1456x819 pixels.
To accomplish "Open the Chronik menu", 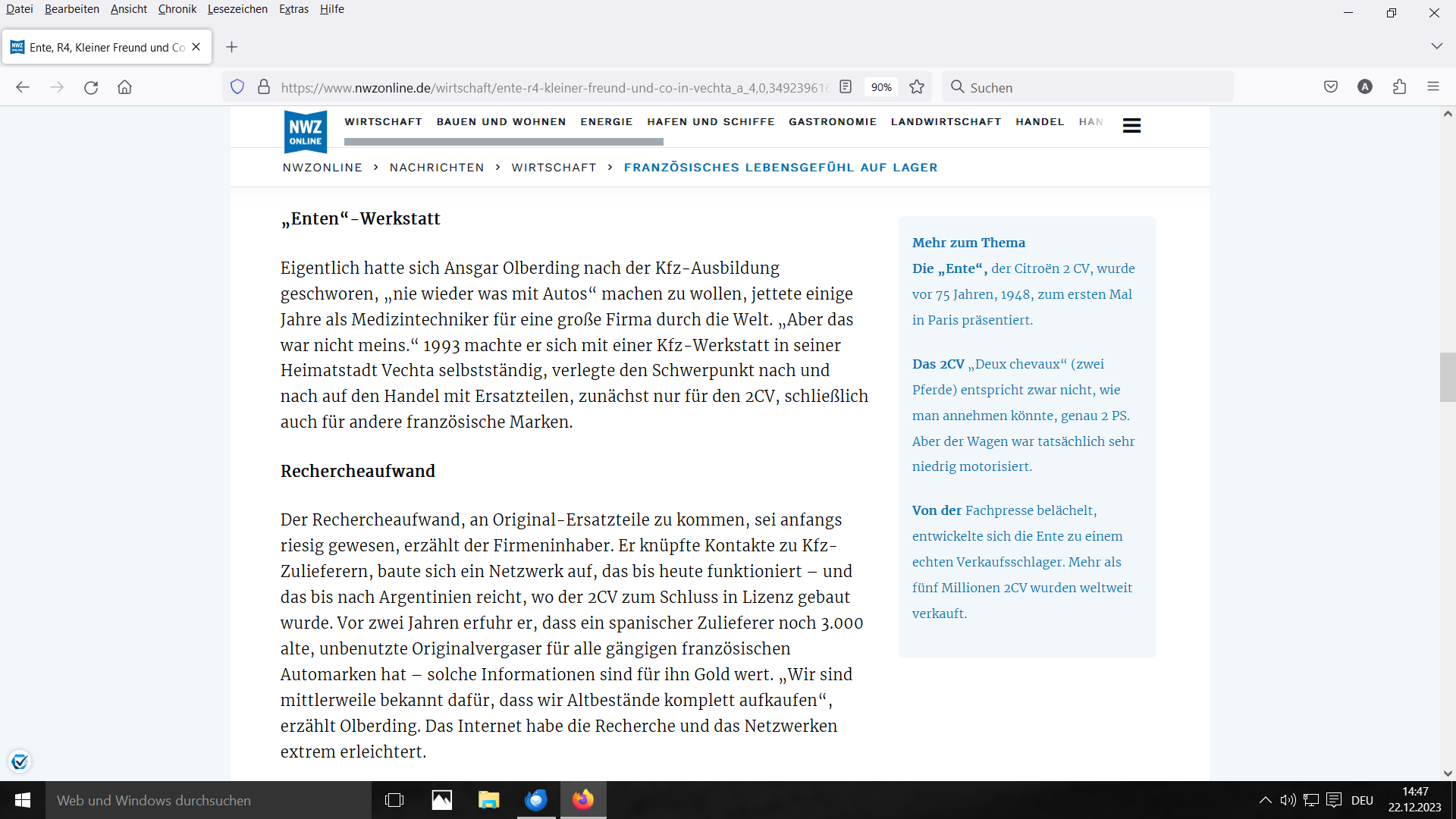I will tap(177, 9).
